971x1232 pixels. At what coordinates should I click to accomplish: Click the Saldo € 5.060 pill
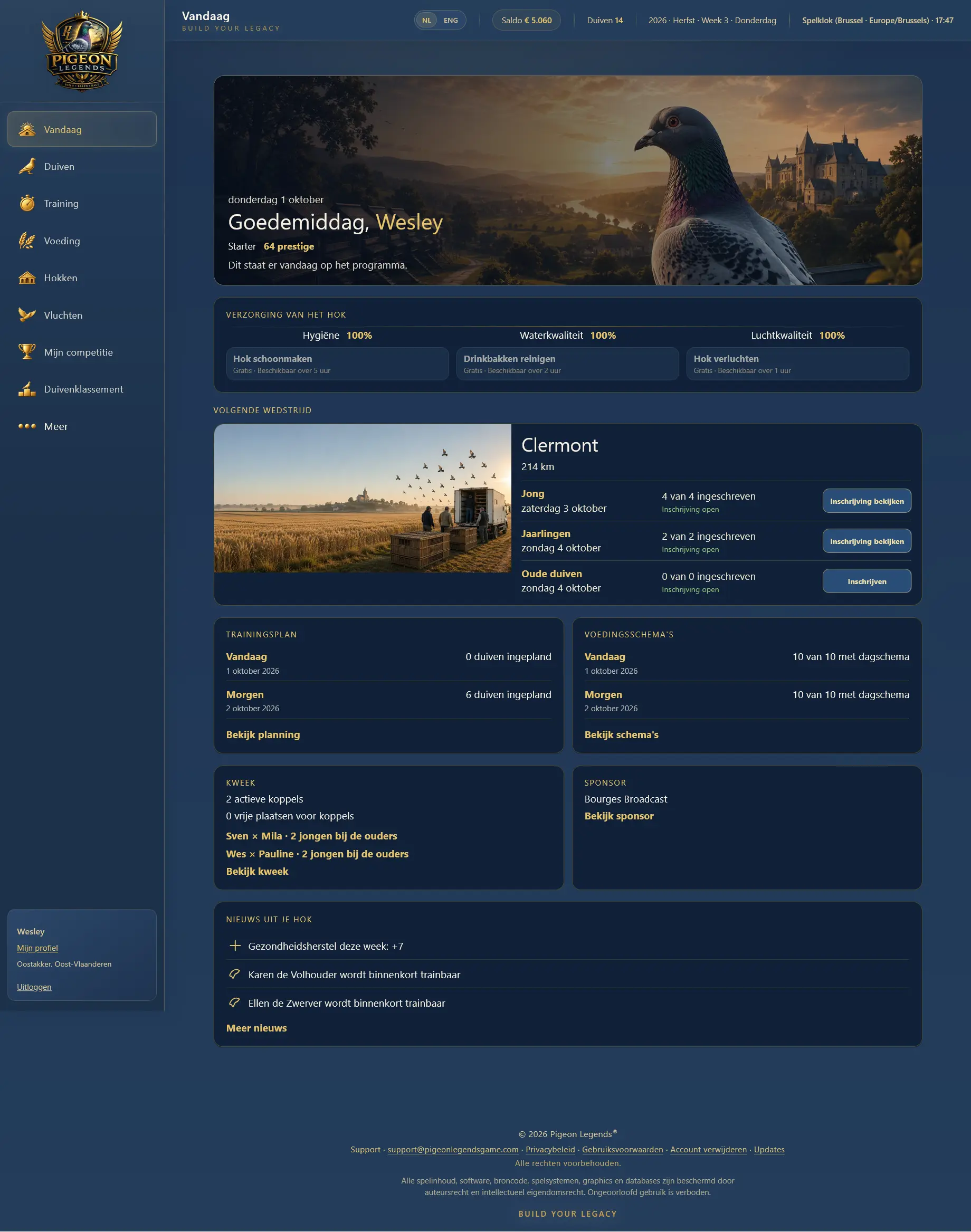[527, 21]
